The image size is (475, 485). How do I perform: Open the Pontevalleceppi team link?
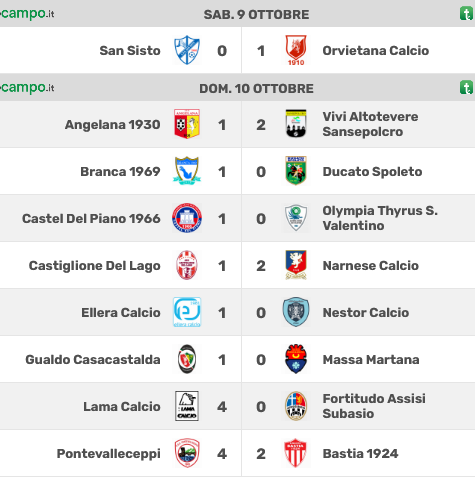tap(108, 454)
